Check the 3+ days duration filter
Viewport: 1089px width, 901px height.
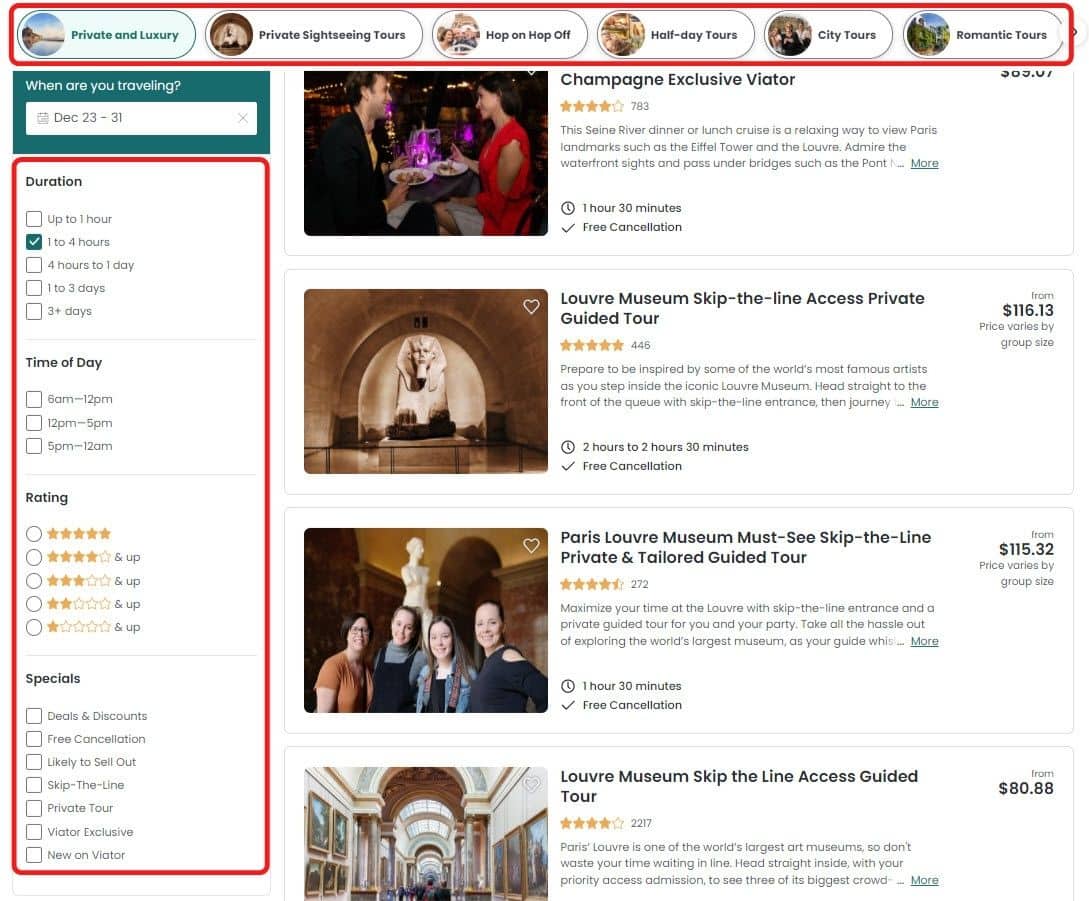33,311
